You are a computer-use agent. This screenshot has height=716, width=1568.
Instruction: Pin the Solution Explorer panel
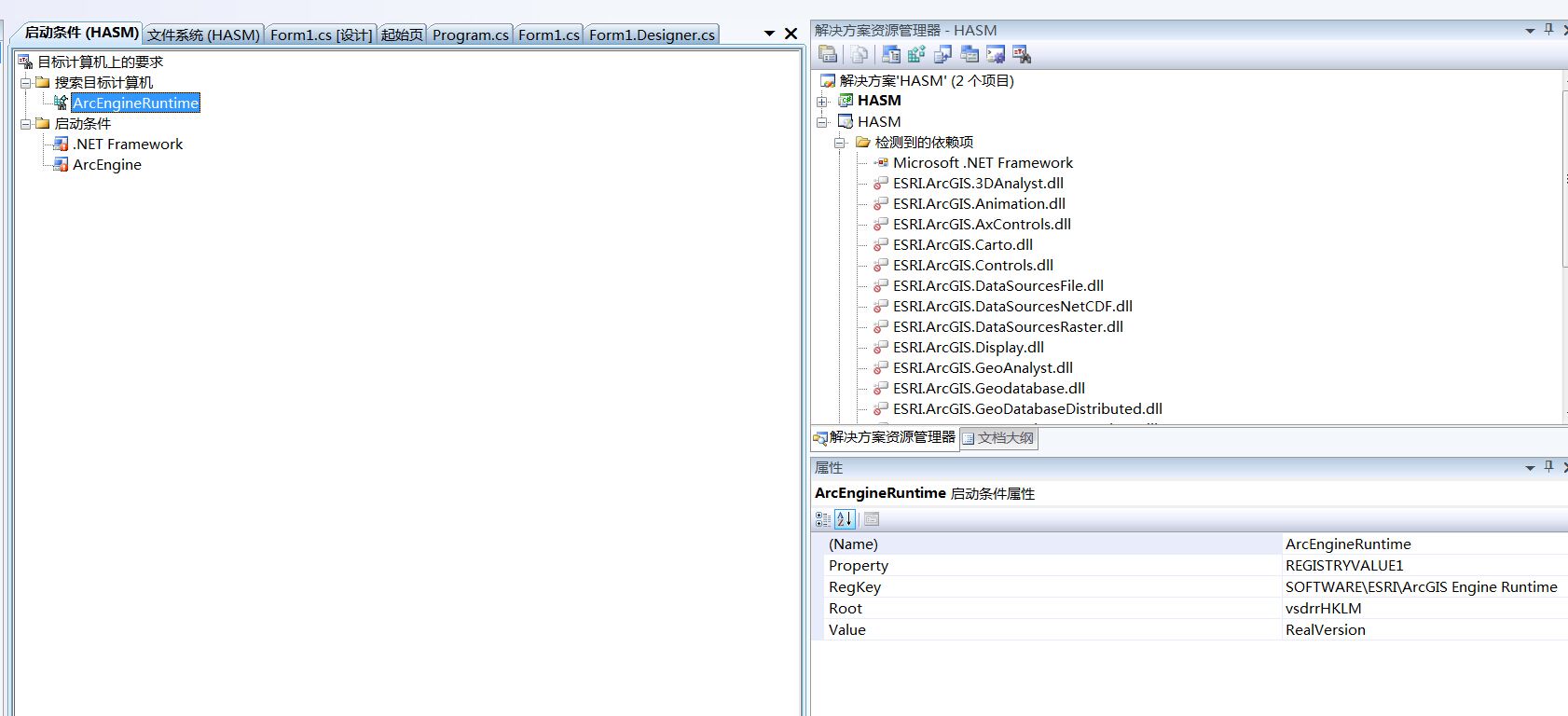pos(1549,30)
